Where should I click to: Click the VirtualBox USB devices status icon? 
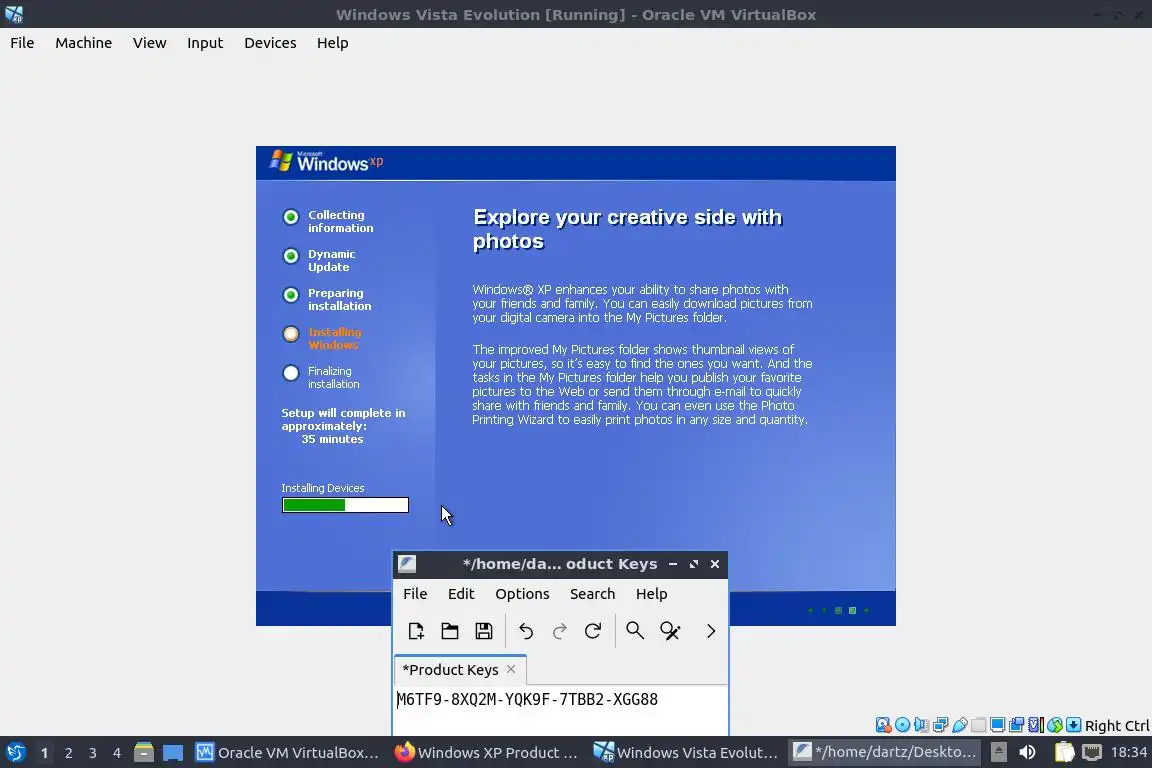tap(960, 725)
